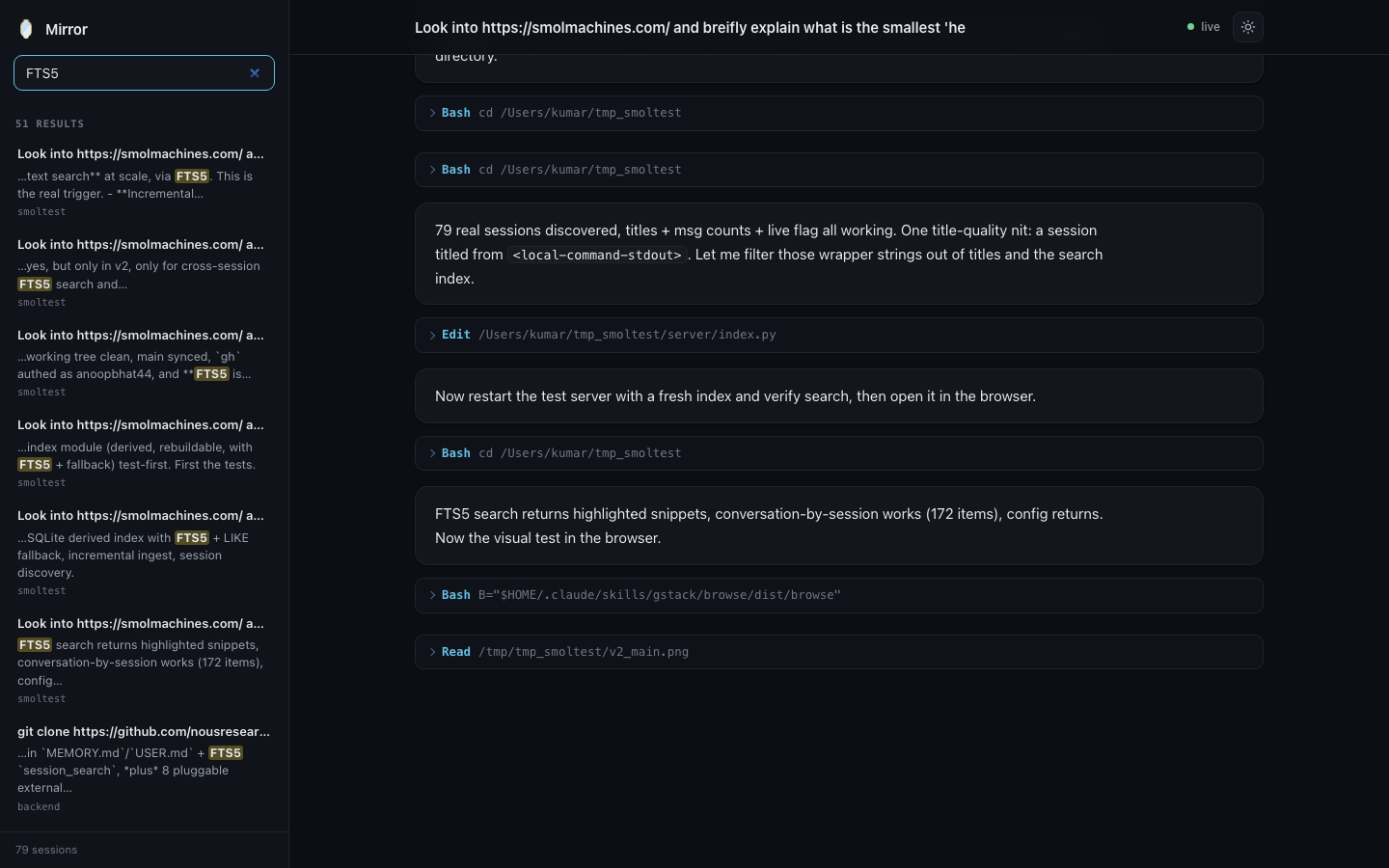Expand the Read v2_main.png block

click(x=839, y=652)
